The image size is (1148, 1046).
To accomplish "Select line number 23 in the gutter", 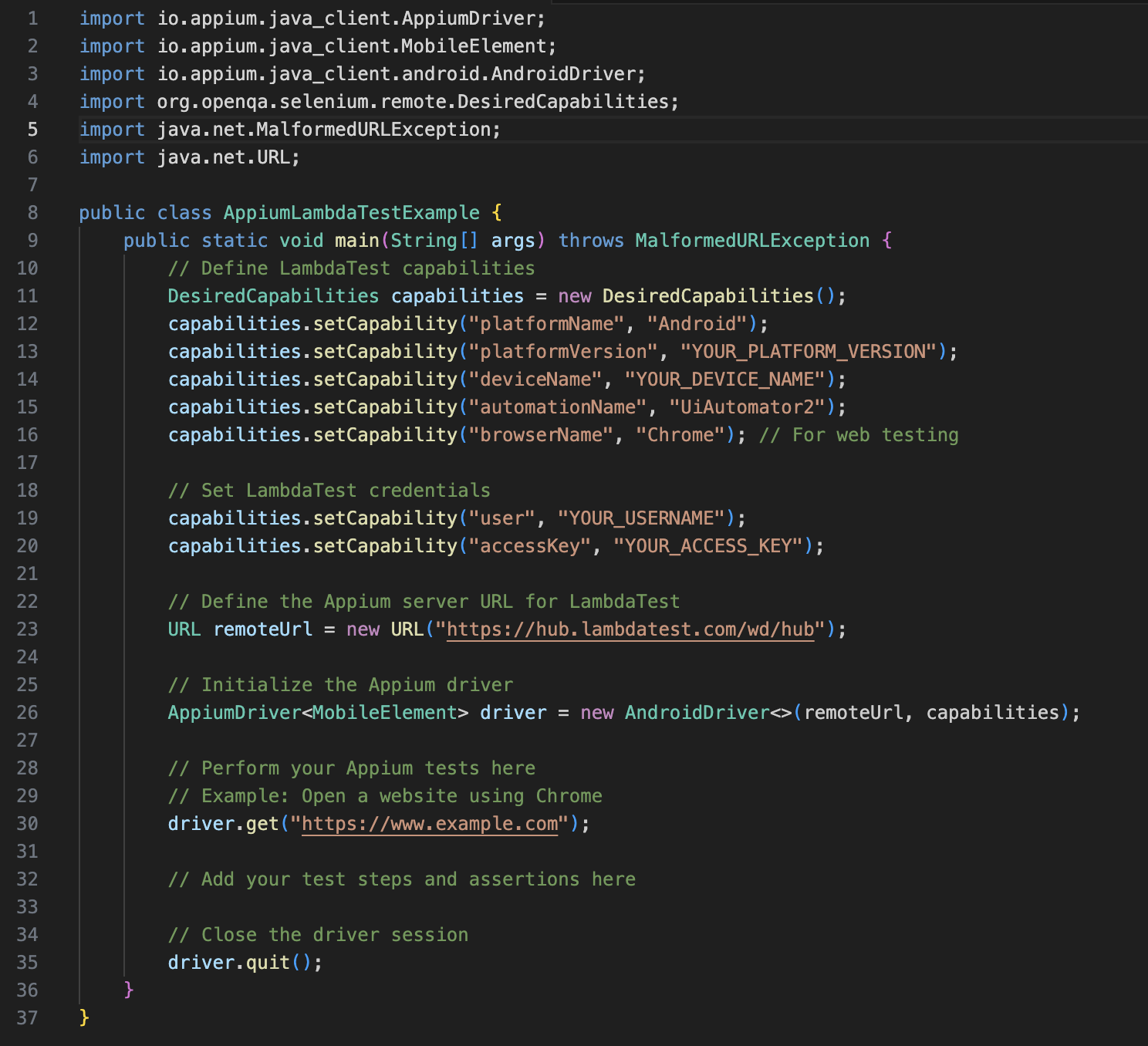I will coord(28,629).
